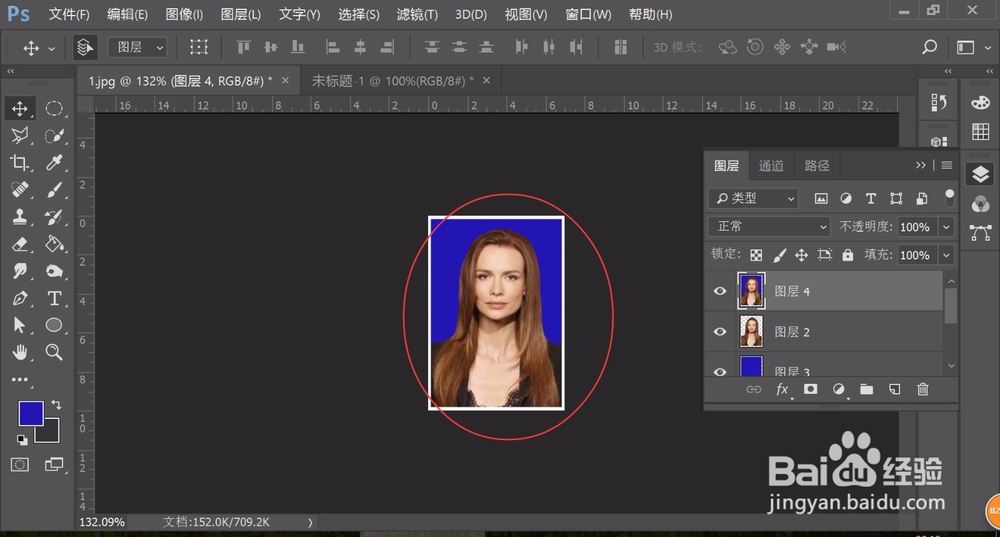
Task: Choose the Eyedropper tool
Action: point(54,163)
